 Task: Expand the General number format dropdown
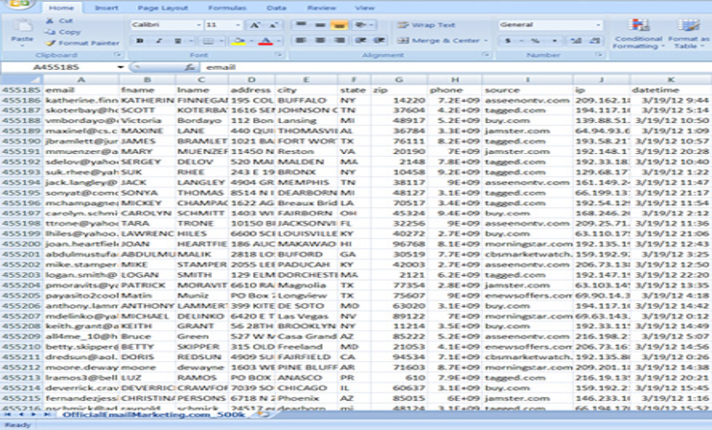(x=599, y=24)
